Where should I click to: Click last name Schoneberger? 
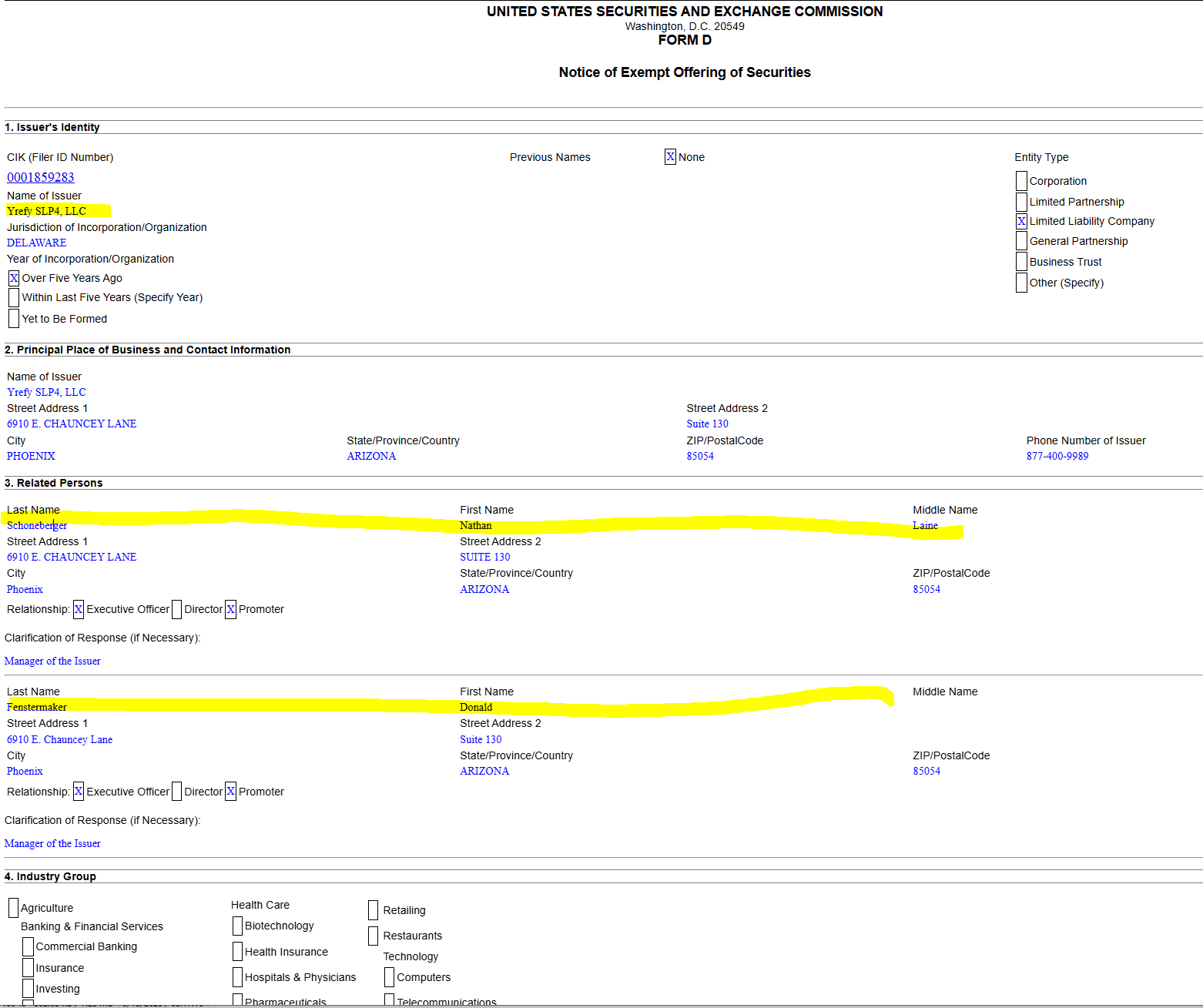(x=37, y=525)
